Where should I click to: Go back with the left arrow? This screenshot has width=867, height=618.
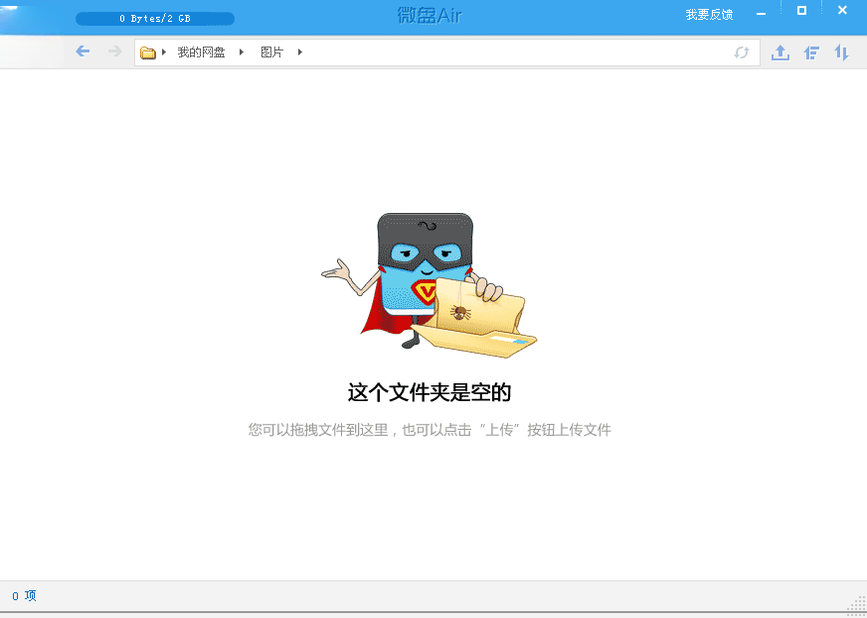[82, 51]
